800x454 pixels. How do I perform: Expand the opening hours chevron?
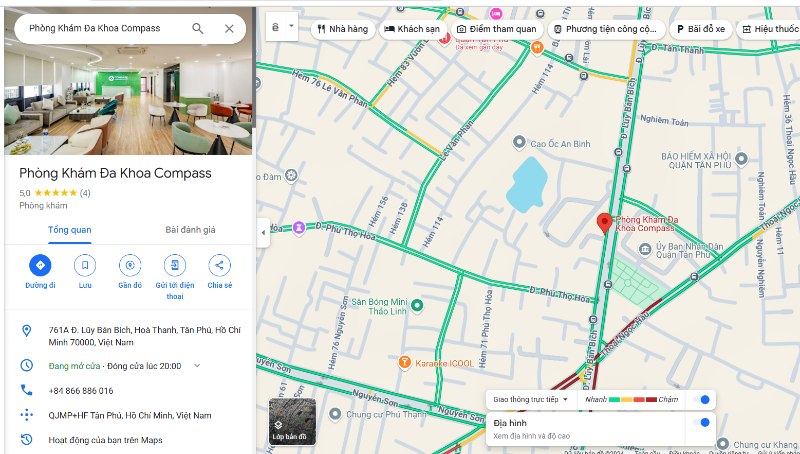[197, 366]
